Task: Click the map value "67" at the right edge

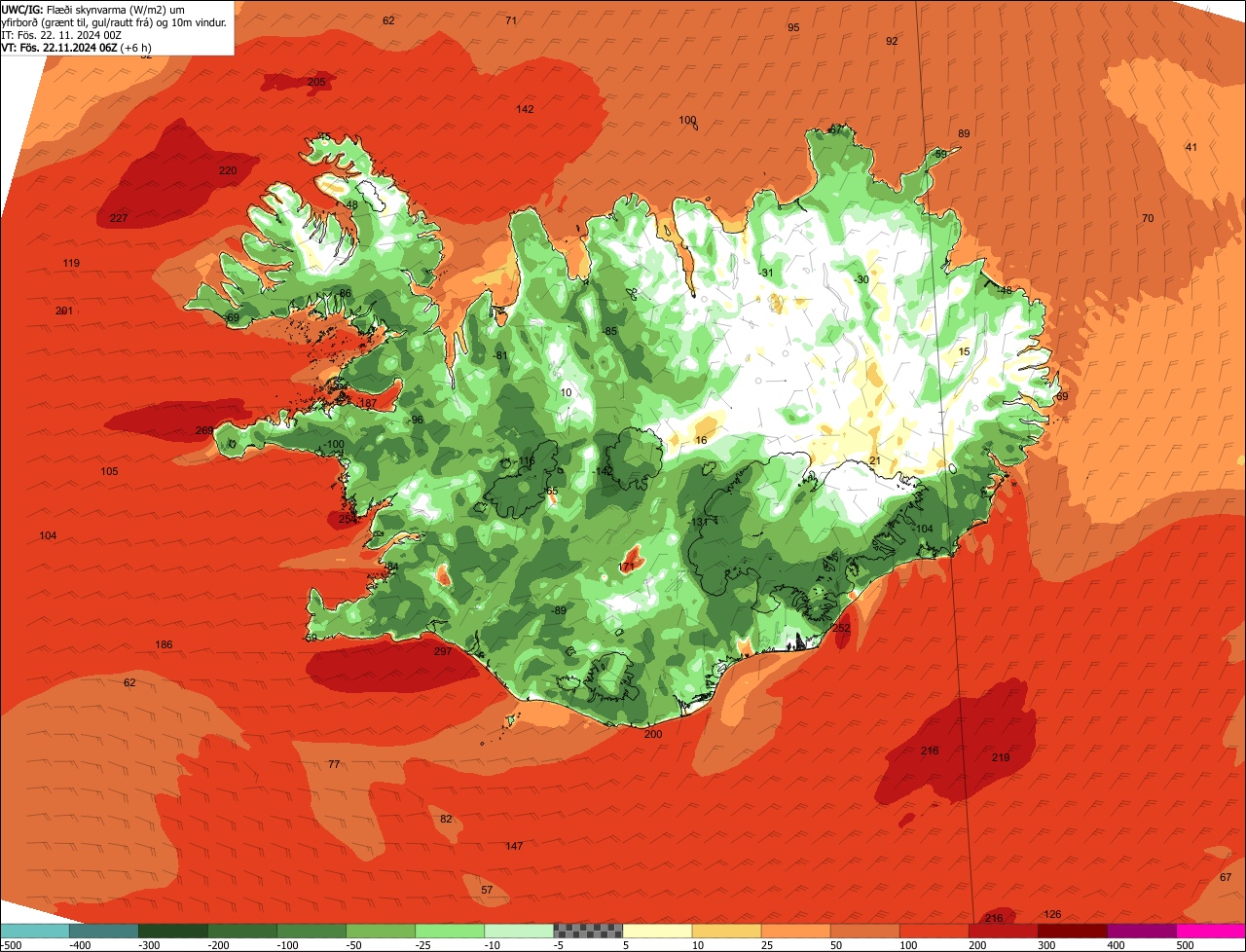Action: (x=1226, y=877)
